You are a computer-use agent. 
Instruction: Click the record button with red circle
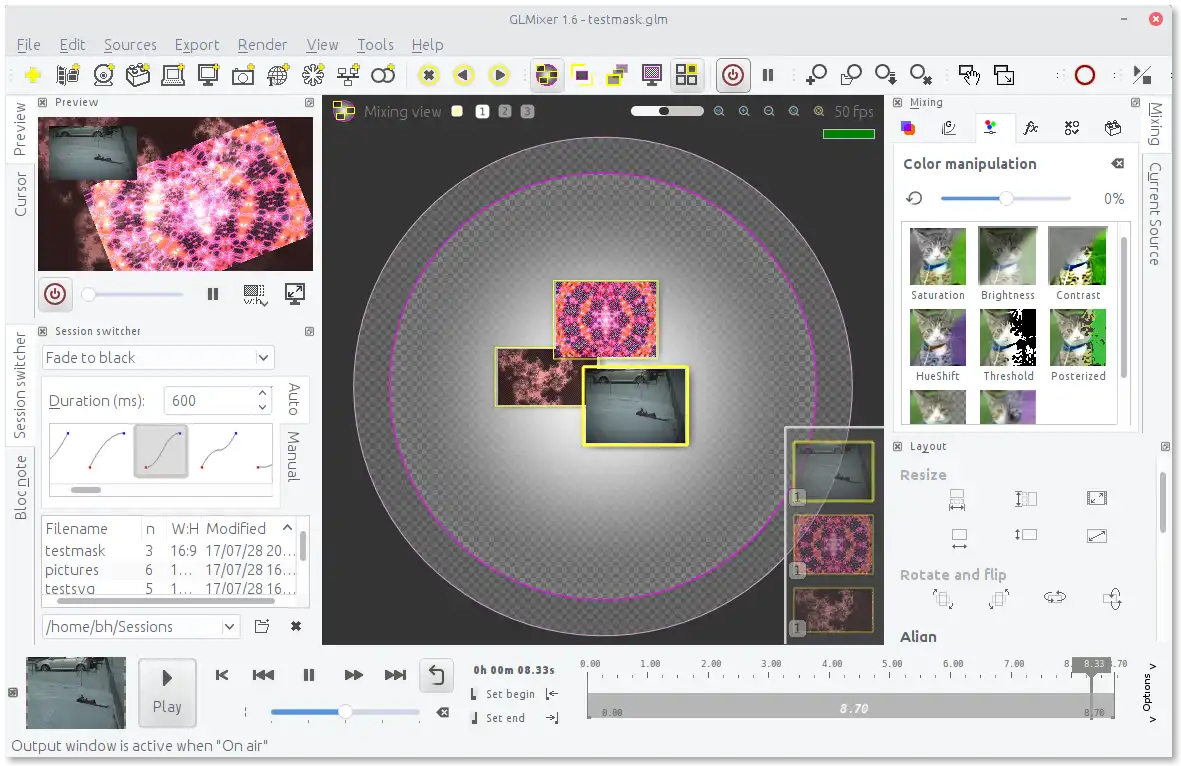pyautogui.click(x=1084, y=75)
